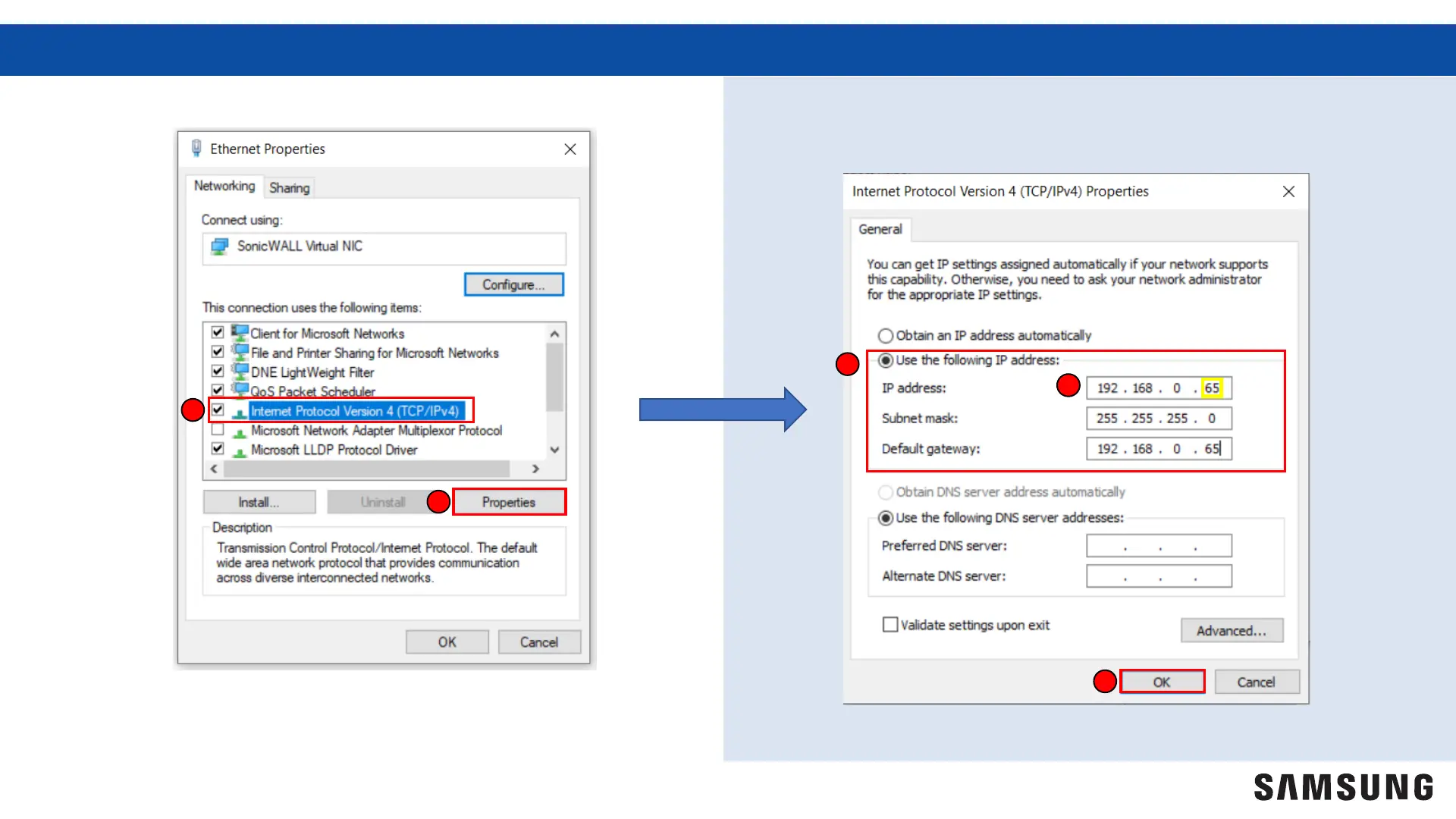Close the IPv4 Properties dialog
The image size is (1456, 819).
tap(1288, 191)
